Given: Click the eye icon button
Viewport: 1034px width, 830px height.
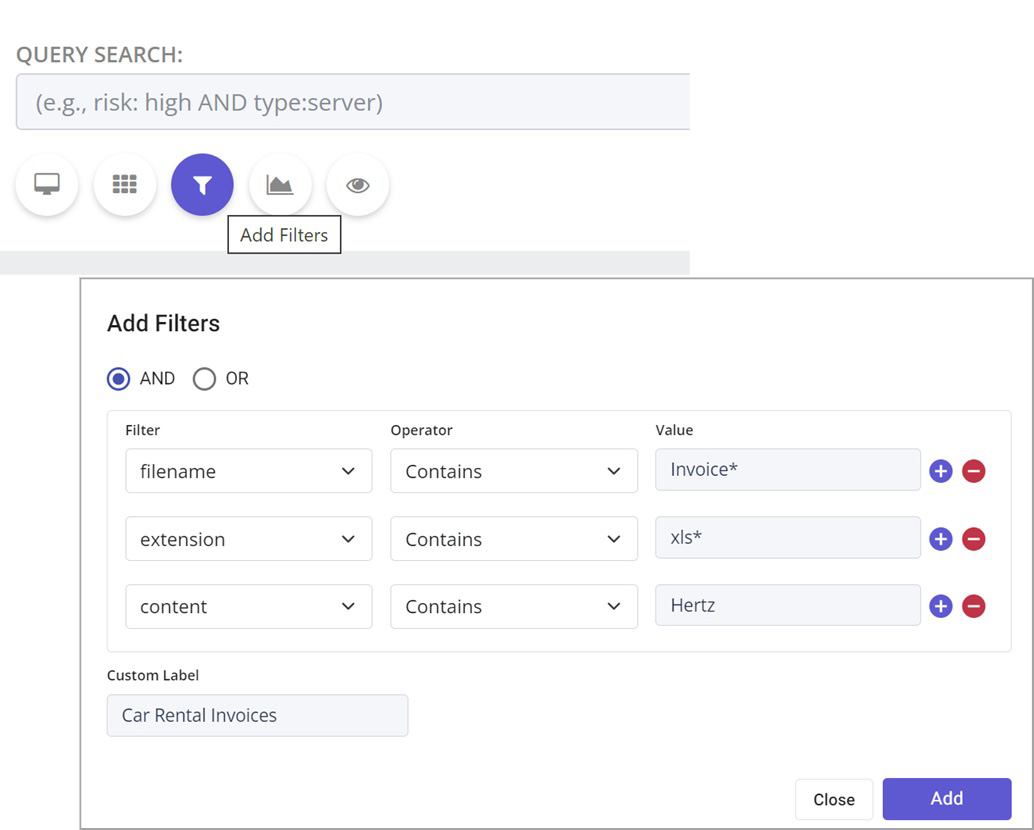Looking at the screenshot, I should point(357,185).
